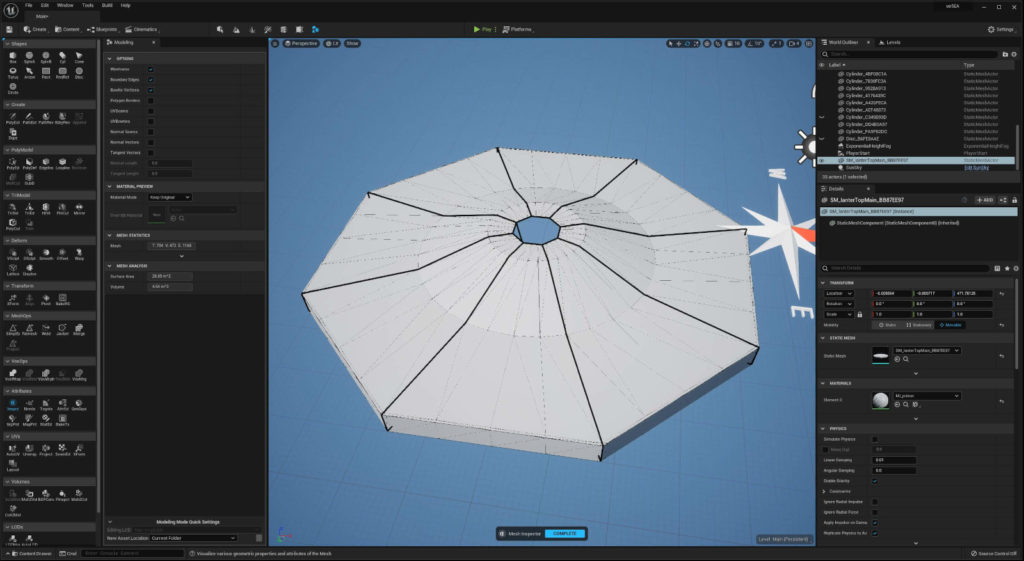Click the Complete button in viewport
The image size is (1024, 561).
pos(565,534)
